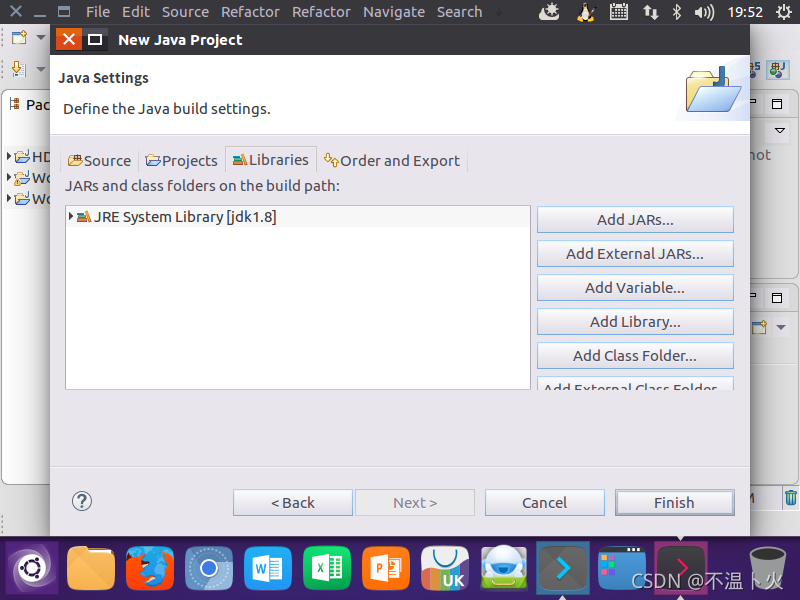Open the Word processor dock icon

click(x=268, y=567)
